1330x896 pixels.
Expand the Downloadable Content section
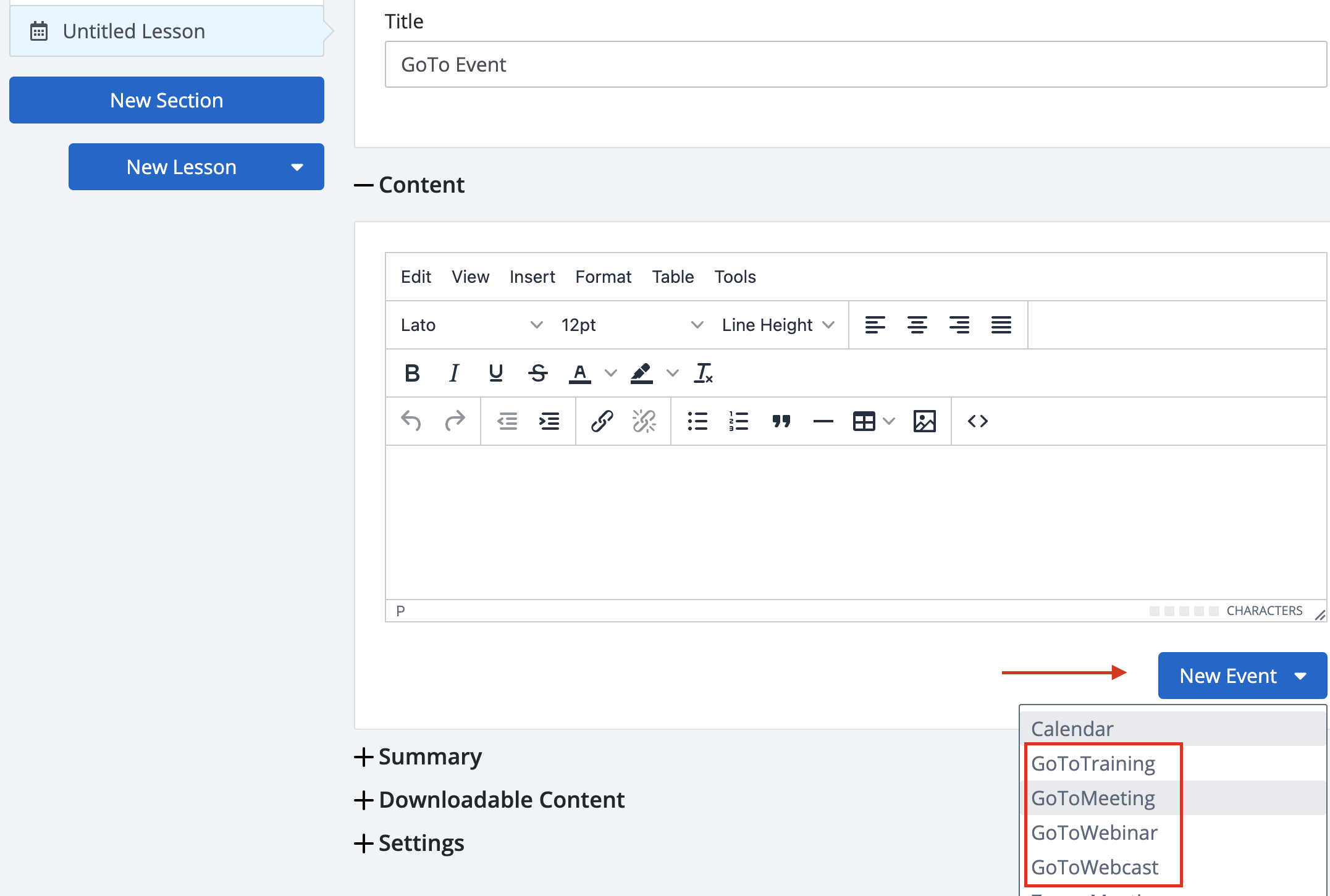[x=490, y=800]
